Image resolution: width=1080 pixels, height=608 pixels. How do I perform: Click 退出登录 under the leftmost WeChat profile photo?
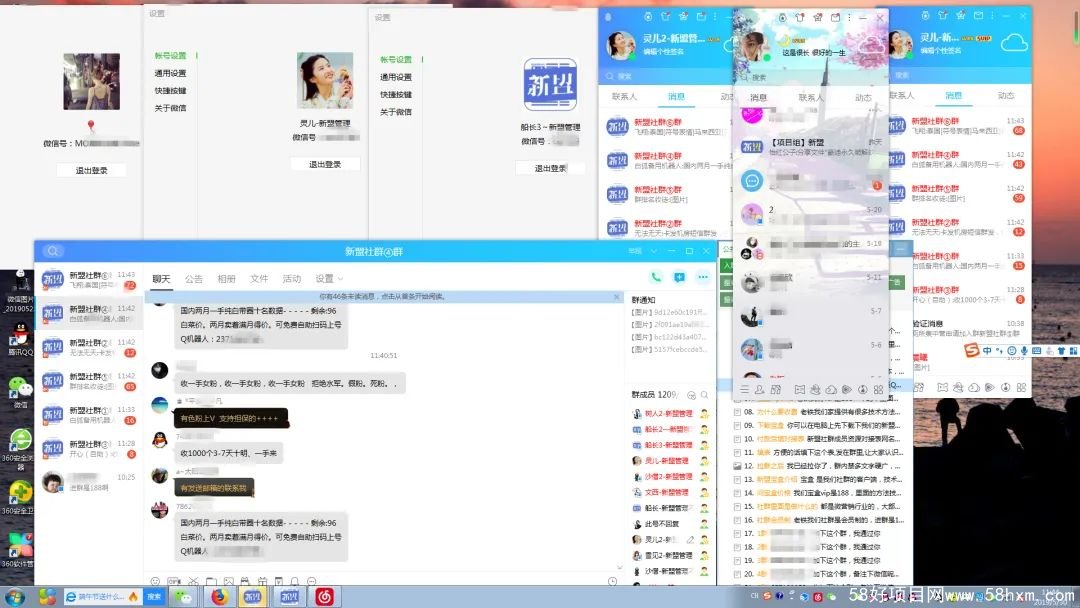tap(92, 170)
